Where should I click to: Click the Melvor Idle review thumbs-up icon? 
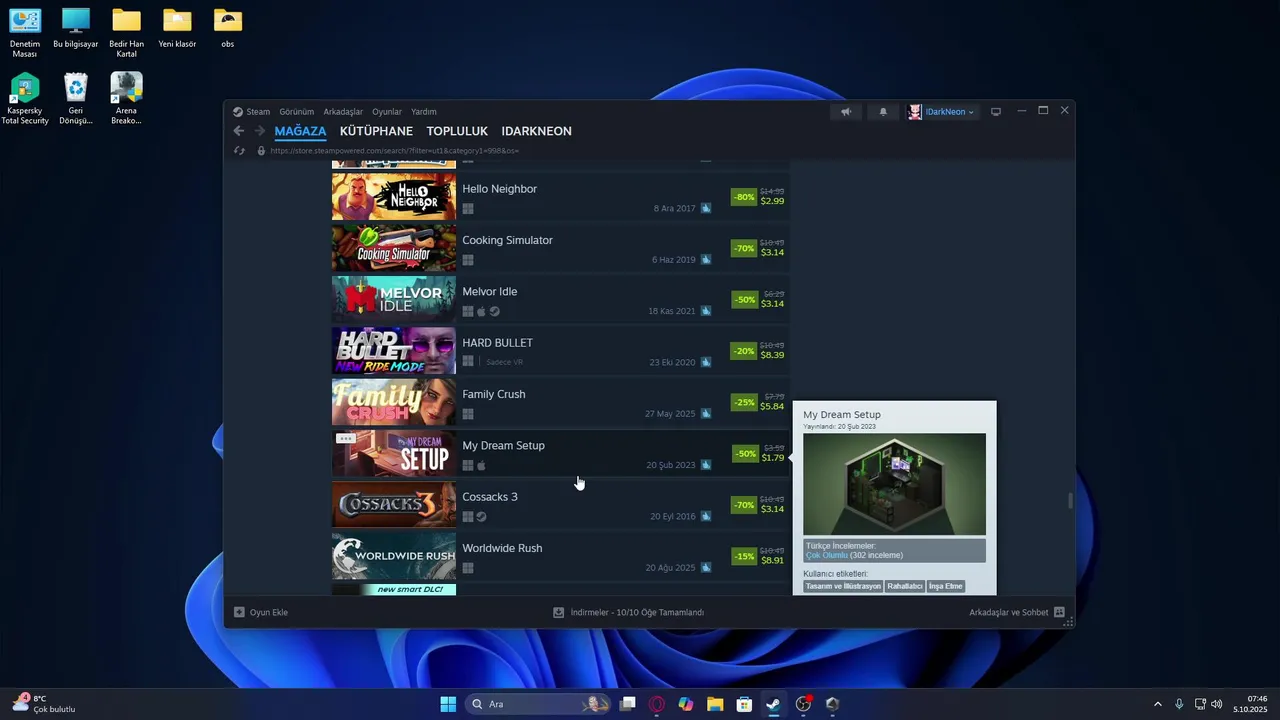tap(706, 311)
